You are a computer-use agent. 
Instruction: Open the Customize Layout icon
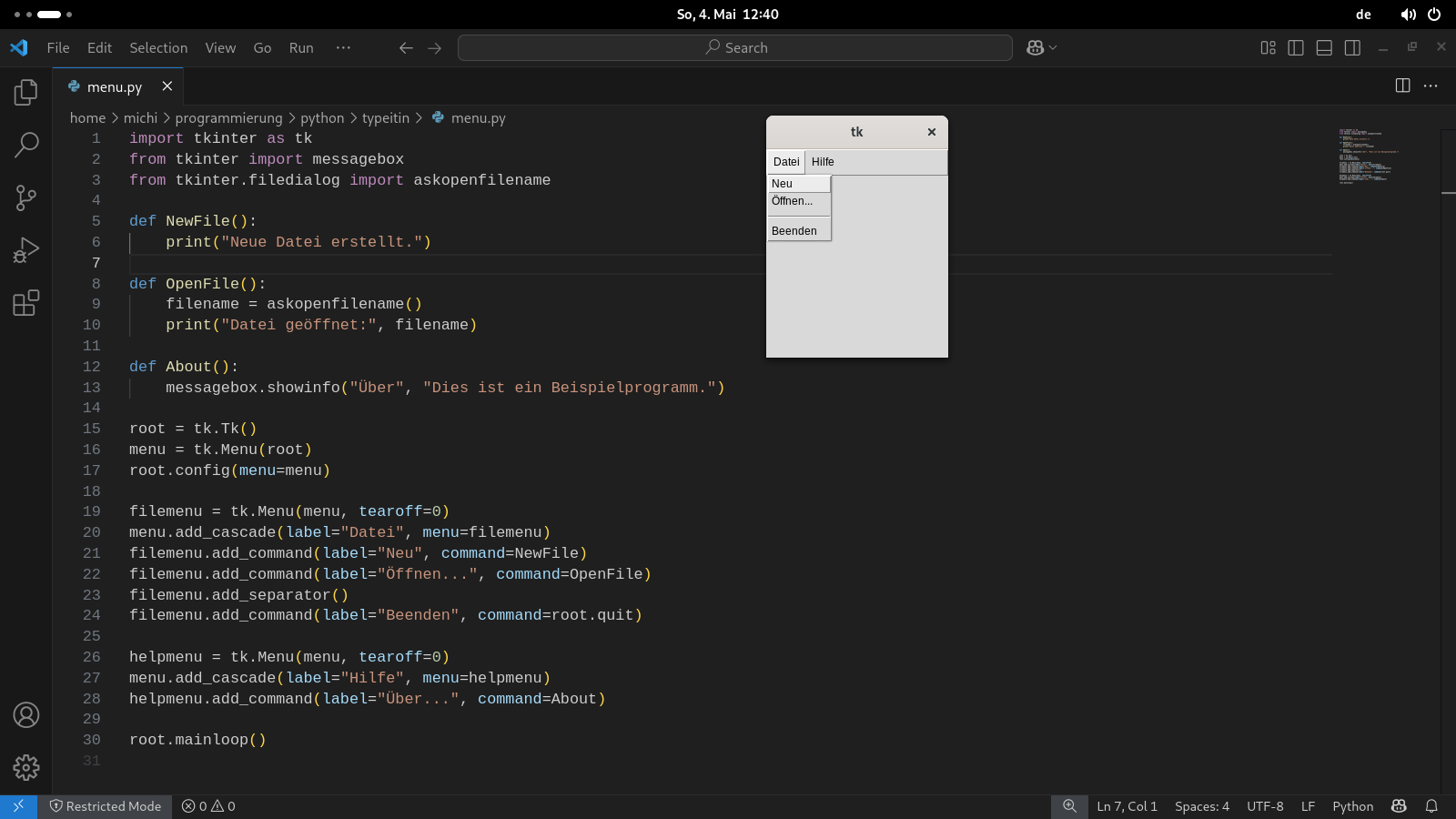(x=1268, y=48)
